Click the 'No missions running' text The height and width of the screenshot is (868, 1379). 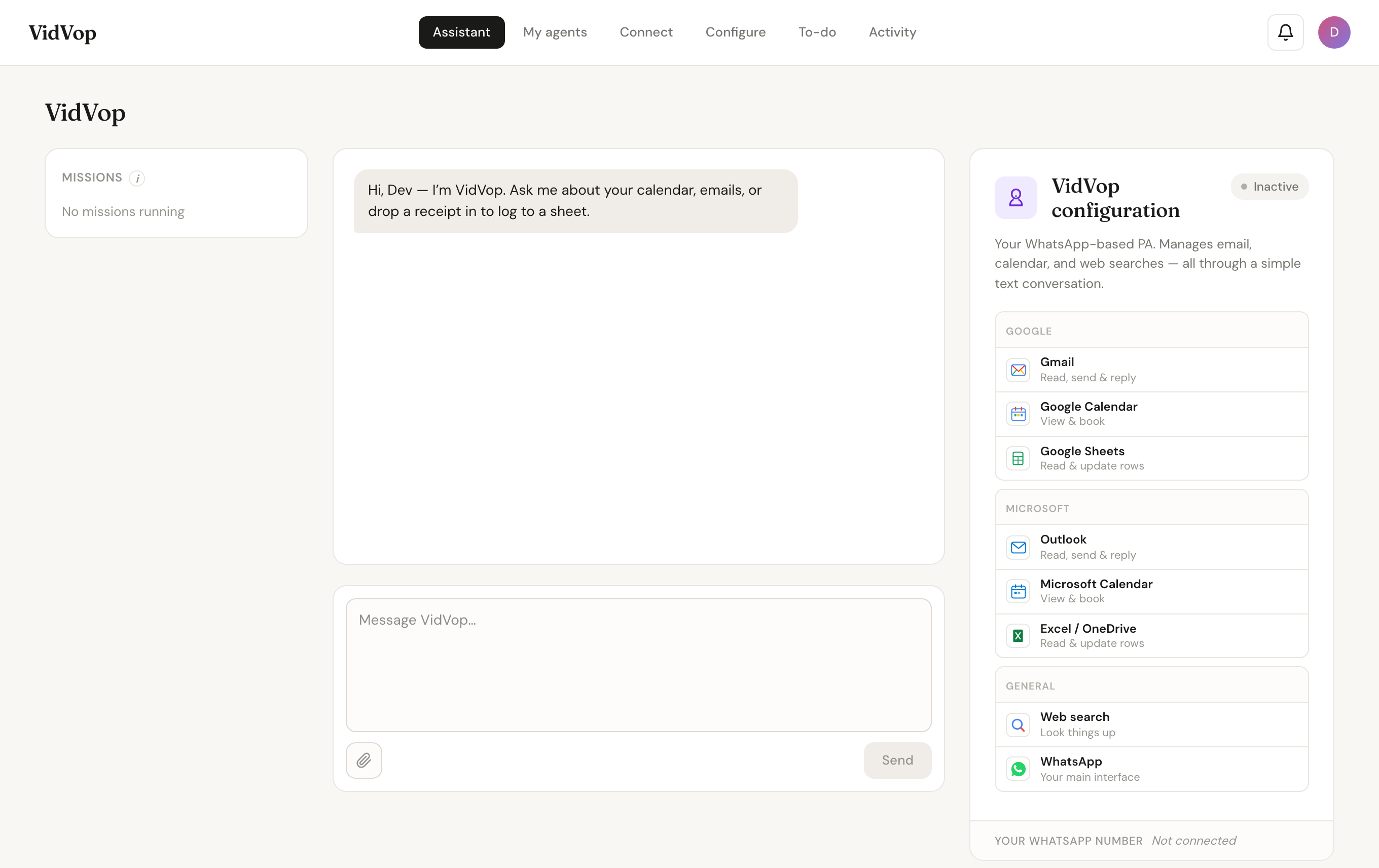pyautogui.click(x=123, y=212)
